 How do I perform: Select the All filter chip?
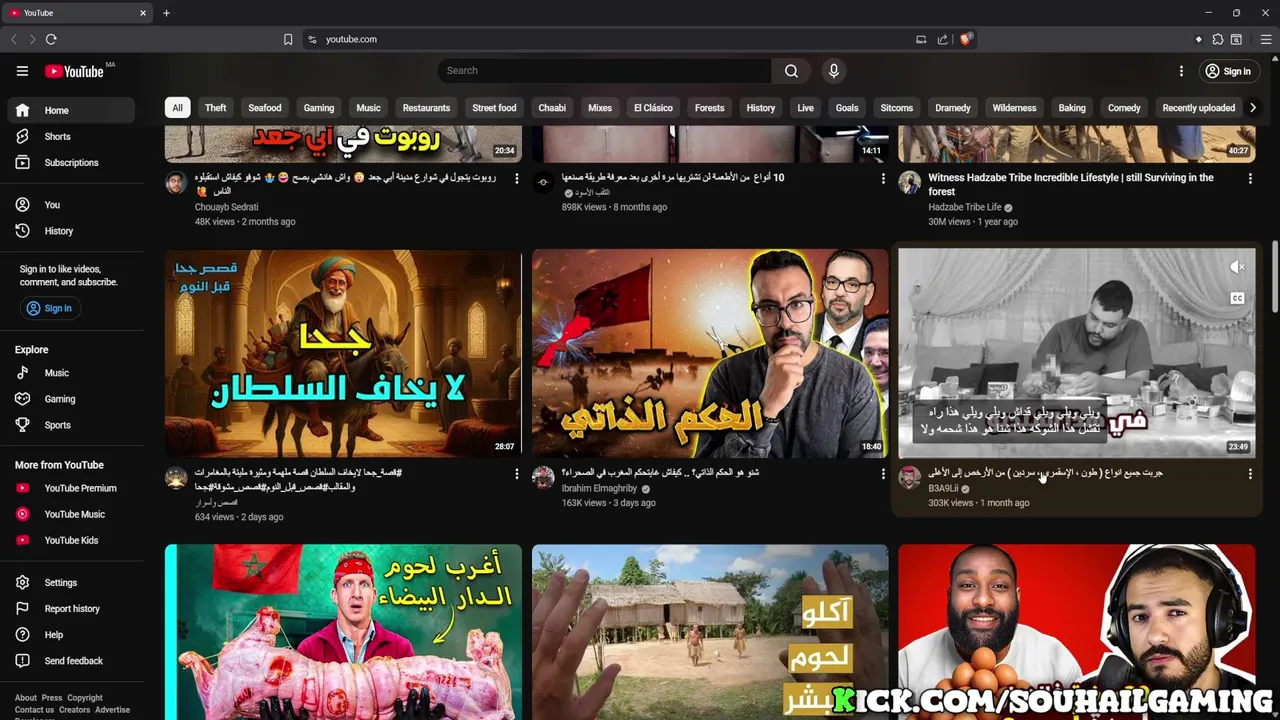(177, 108)
